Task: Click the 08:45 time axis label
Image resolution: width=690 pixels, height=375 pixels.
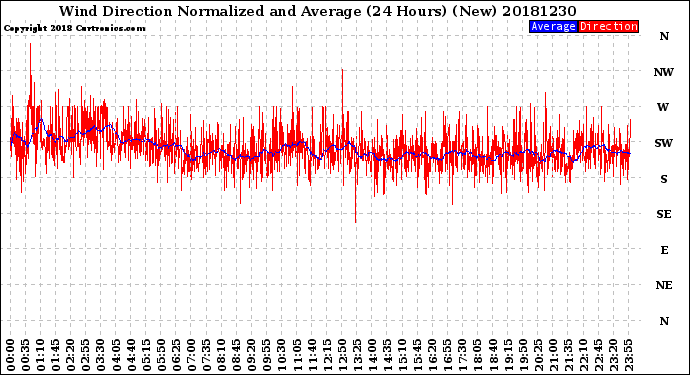Action: (237, 355)
